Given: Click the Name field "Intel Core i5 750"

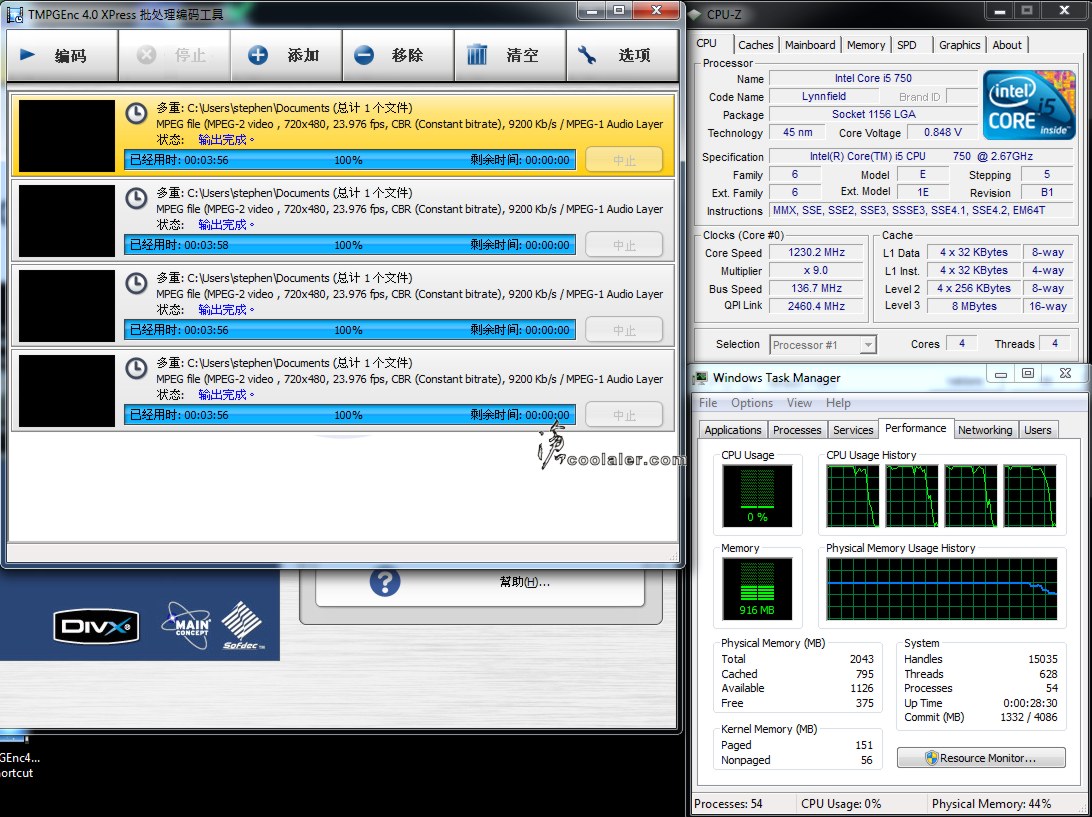Looking at the screenshot, I should (x=873, y=78).
